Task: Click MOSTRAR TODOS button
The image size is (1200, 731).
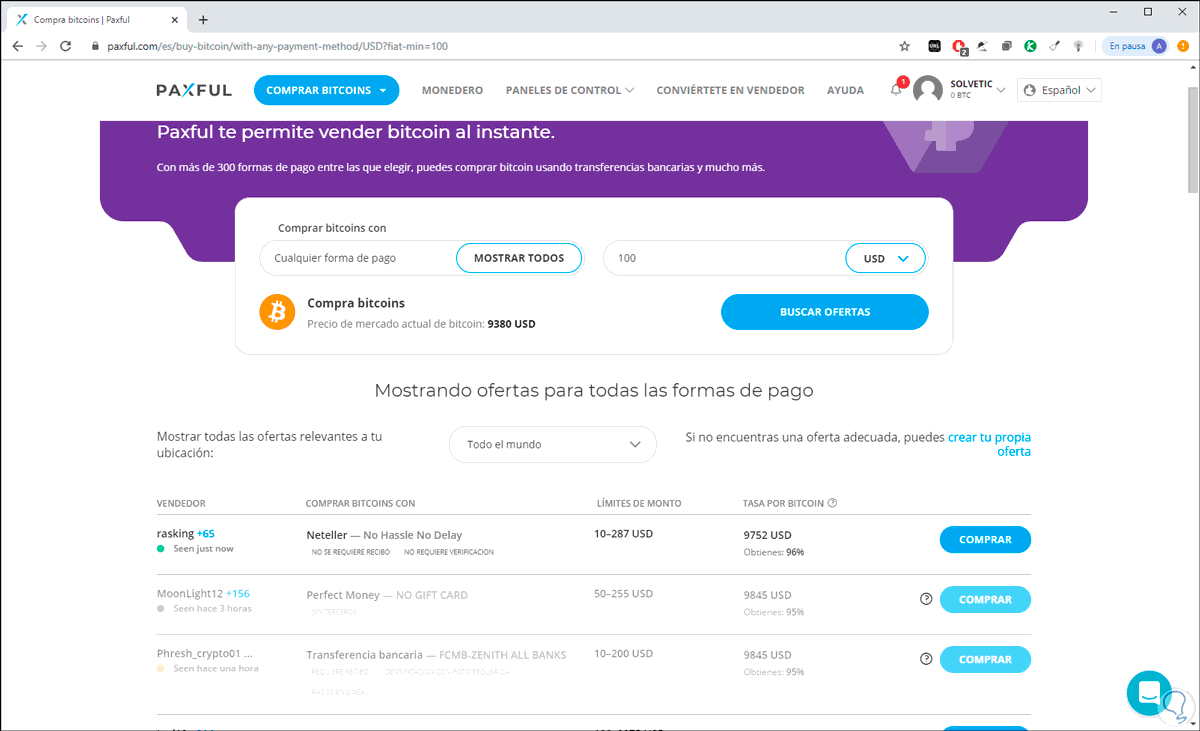Action: click(519, 258)
